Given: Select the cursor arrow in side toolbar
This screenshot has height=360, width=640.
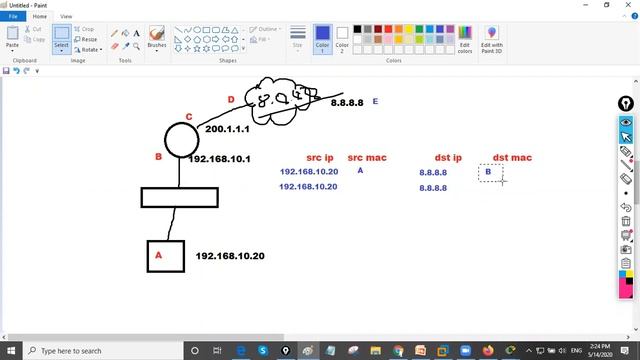Looking at the screenshot, I should pyautogui.click(x=626, y=137).
